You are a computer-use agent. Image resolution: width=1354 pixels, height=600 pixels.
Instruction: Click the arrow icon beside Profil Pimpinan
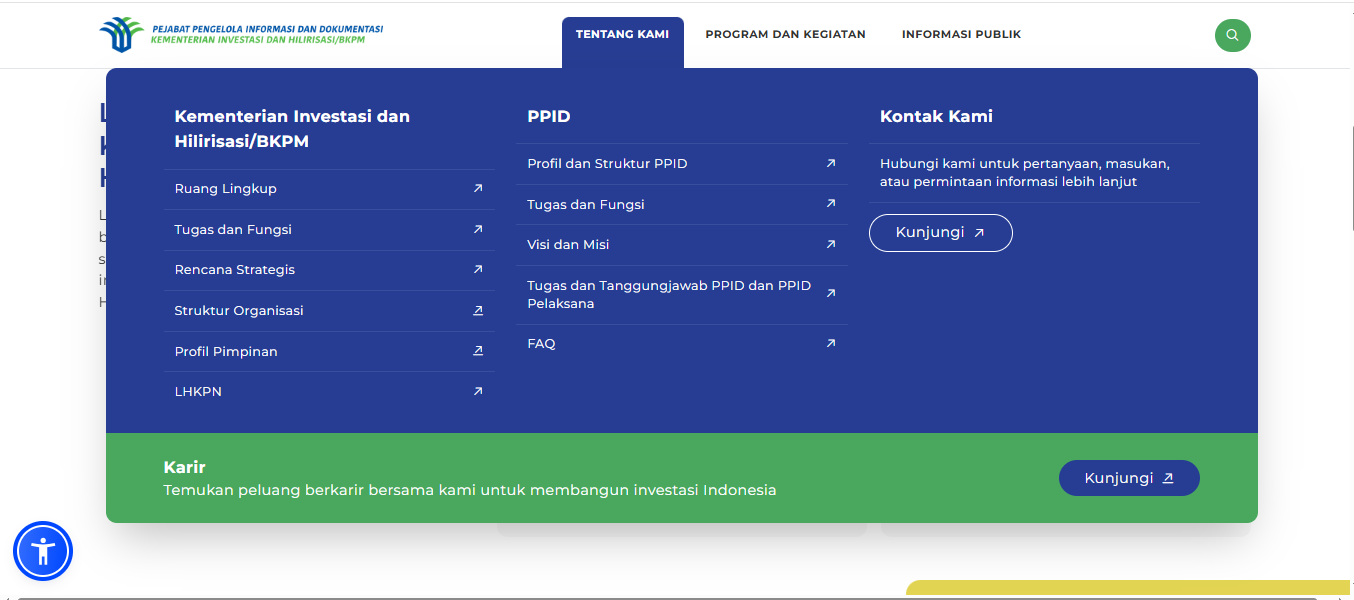coord(477,351)
